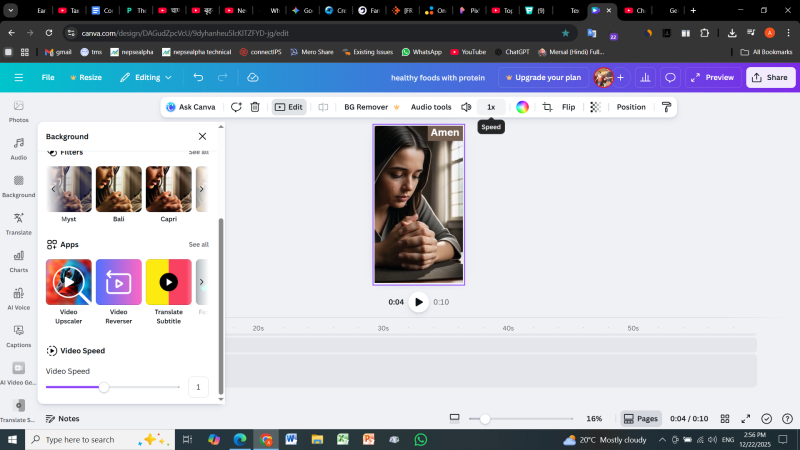Show next filters with right chevron
The image size is (800, 450).
201,189
